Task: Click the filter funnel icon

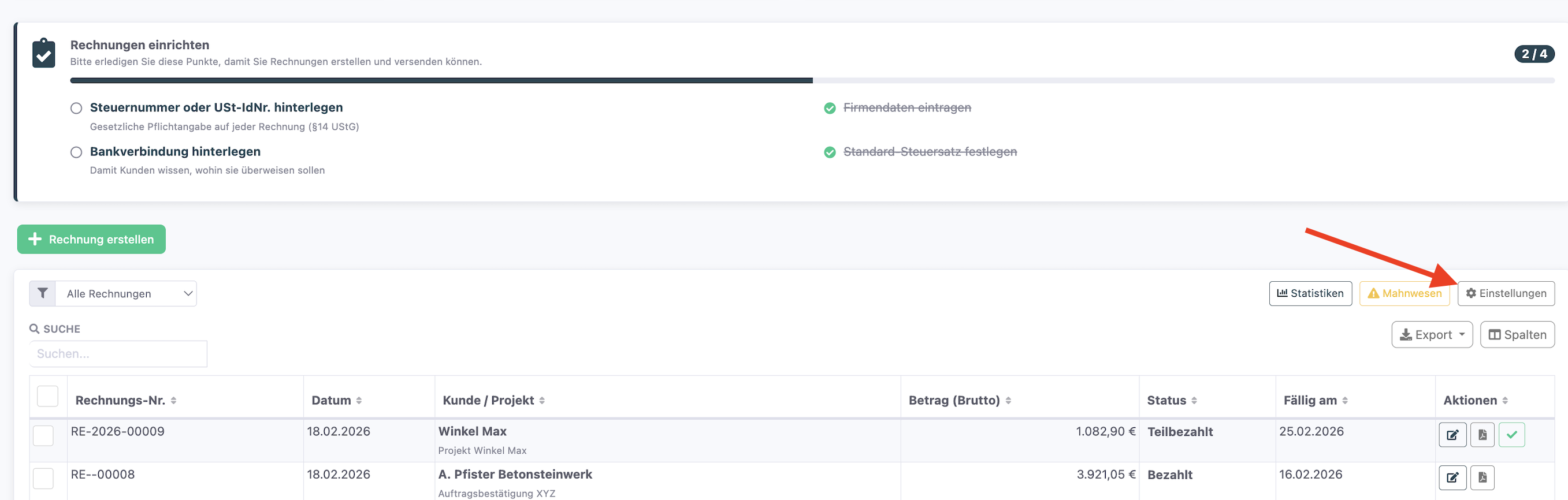Action: click(x=43, y=293)
